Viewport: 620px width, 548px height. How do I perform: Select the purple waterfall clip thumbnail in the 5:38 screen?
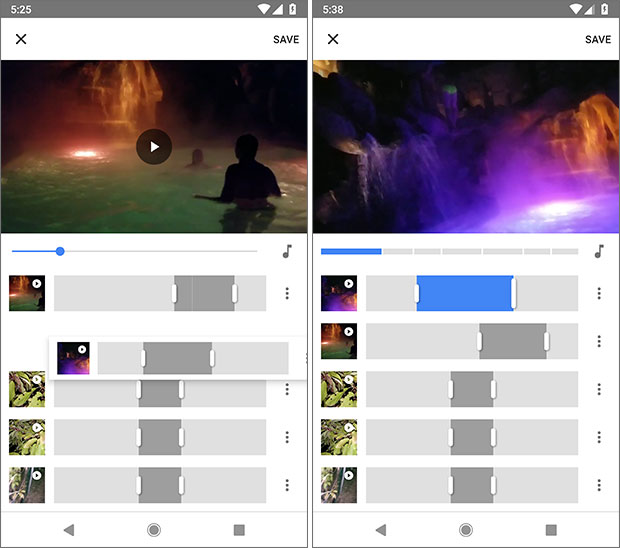[x=339, y=293]
